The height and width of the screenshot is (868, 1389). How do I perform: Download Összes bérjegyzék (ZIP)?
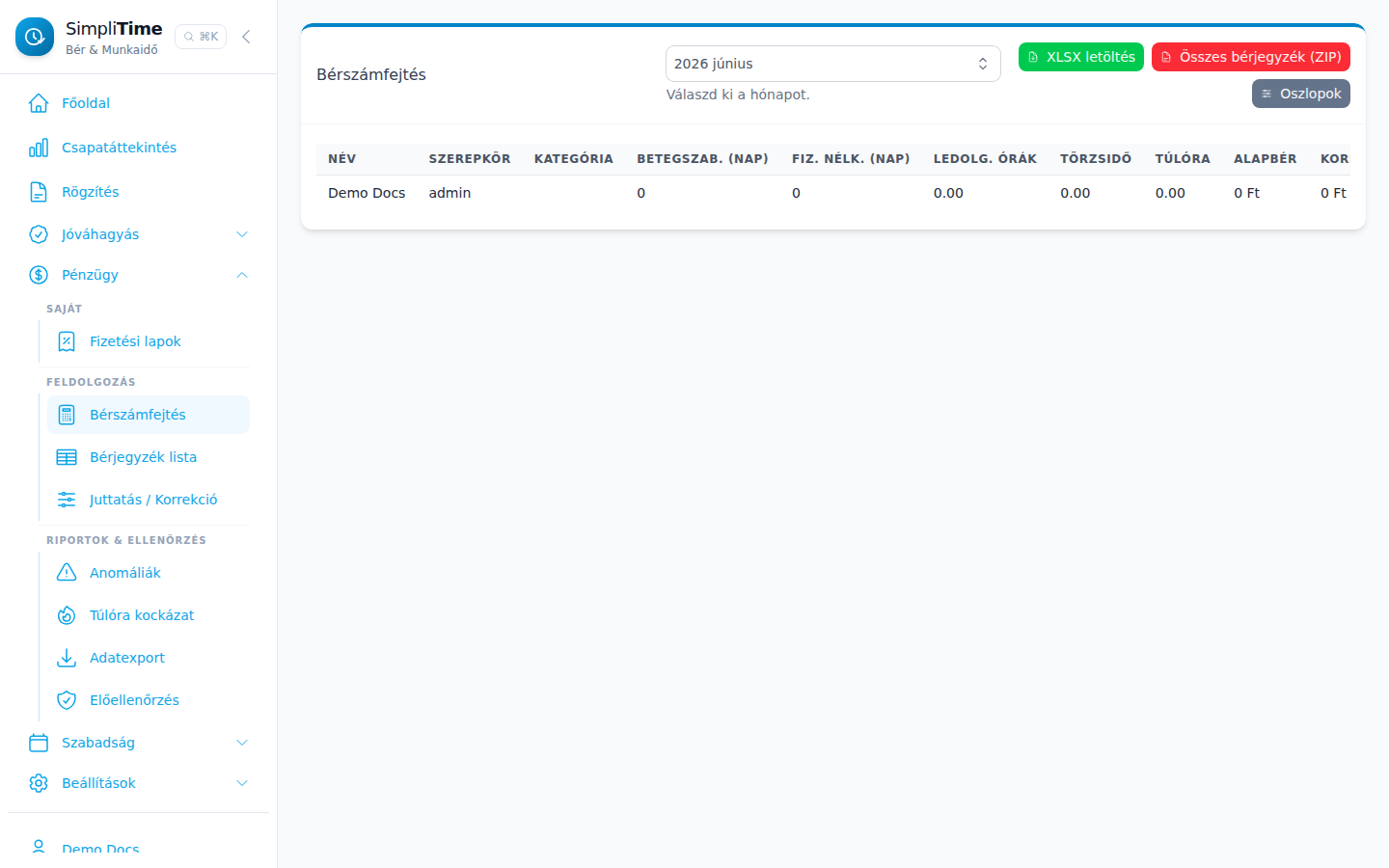pyautogui.click(x=1251, y=57)
